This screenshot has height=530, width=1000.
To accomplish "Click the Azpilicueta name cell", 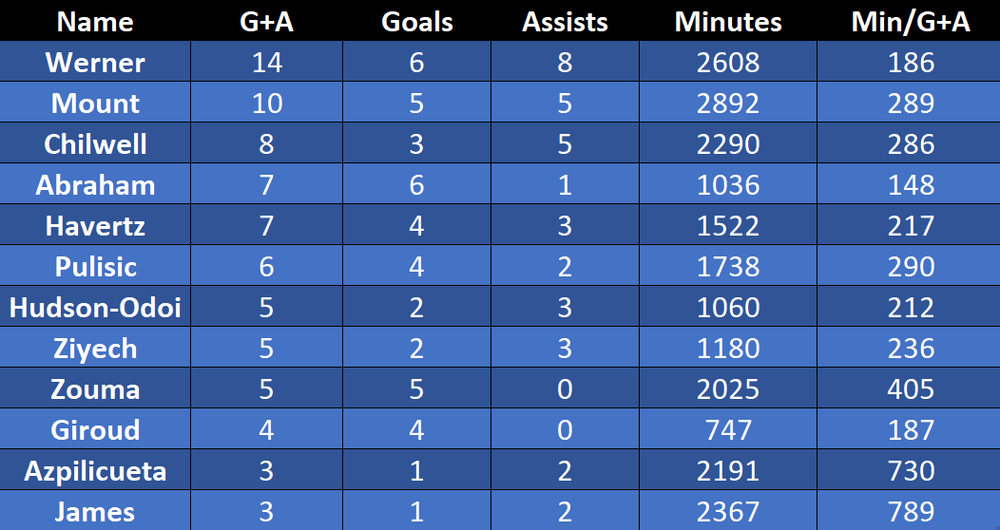I will tap(95, 470).
